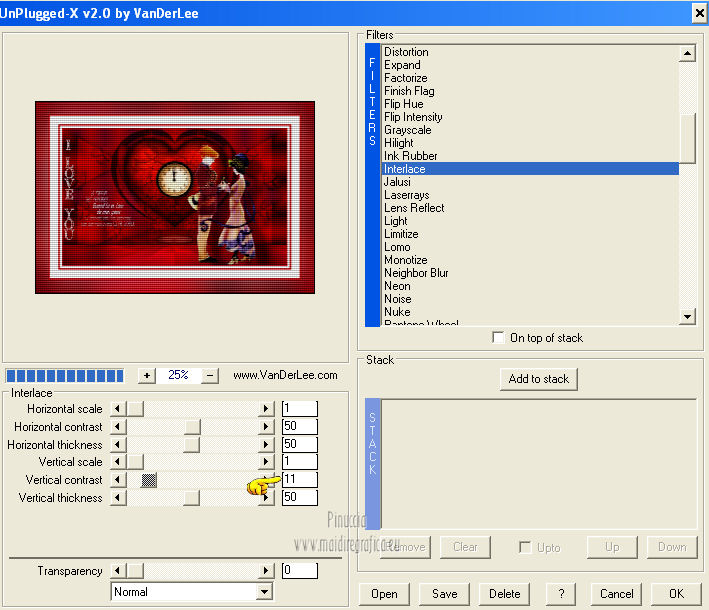This screenshot has width=709, height=610.
Task: Increase Transparency with right arrow
Action: coord(266,571)
